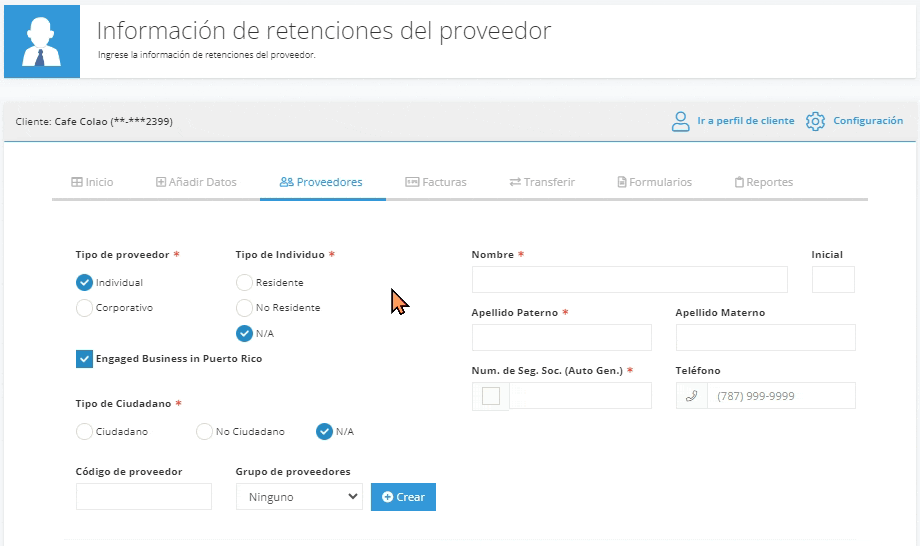Image resolution: width=920 pixels, height=546 pixels.
Task: Open the Grupo de proveedores dropdown
Action: tap(299, 497)
